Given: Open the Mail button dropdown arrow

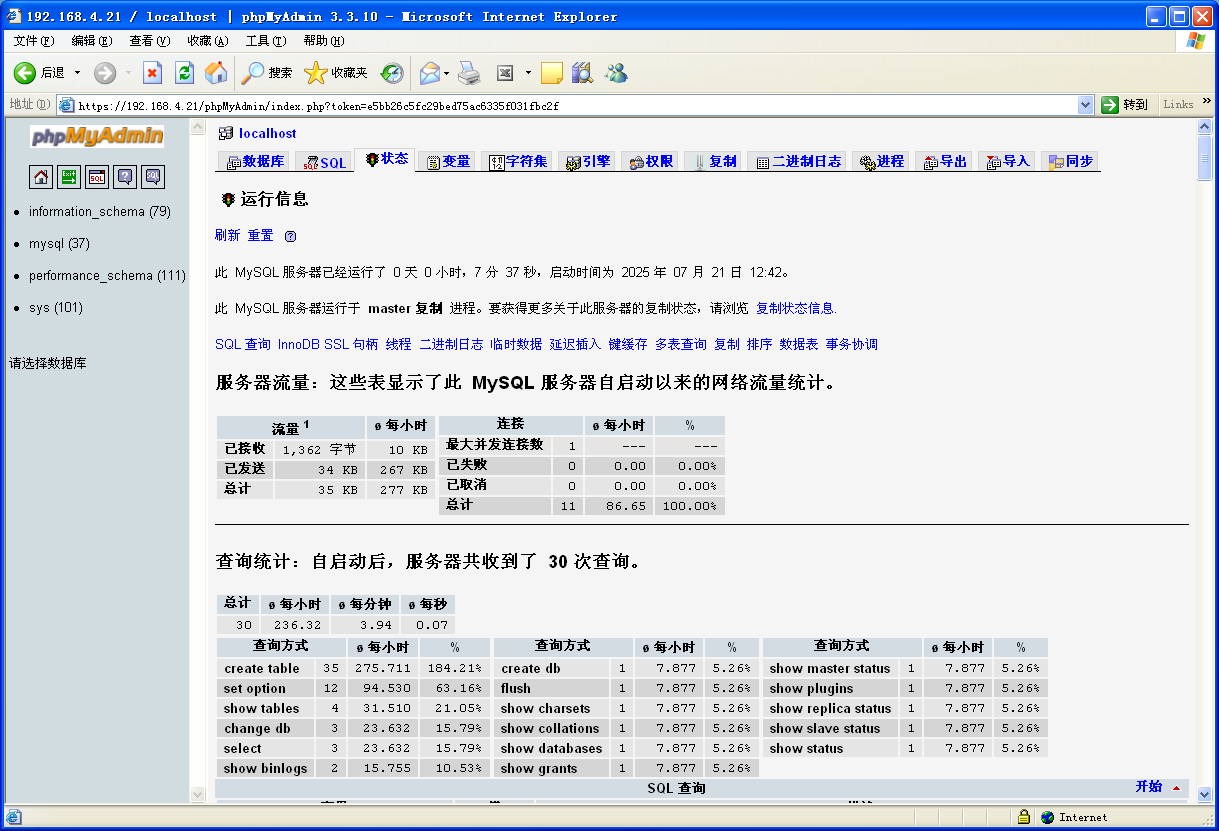Looking at the screenshot, I should click(447, 73).
